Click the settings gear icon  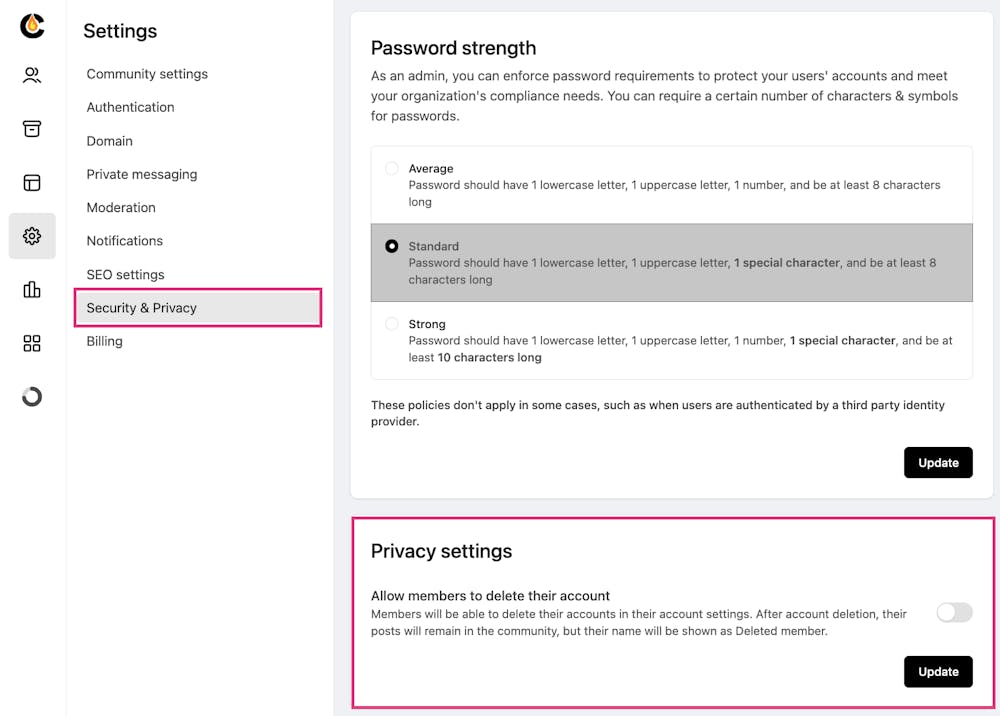[32, 236]
